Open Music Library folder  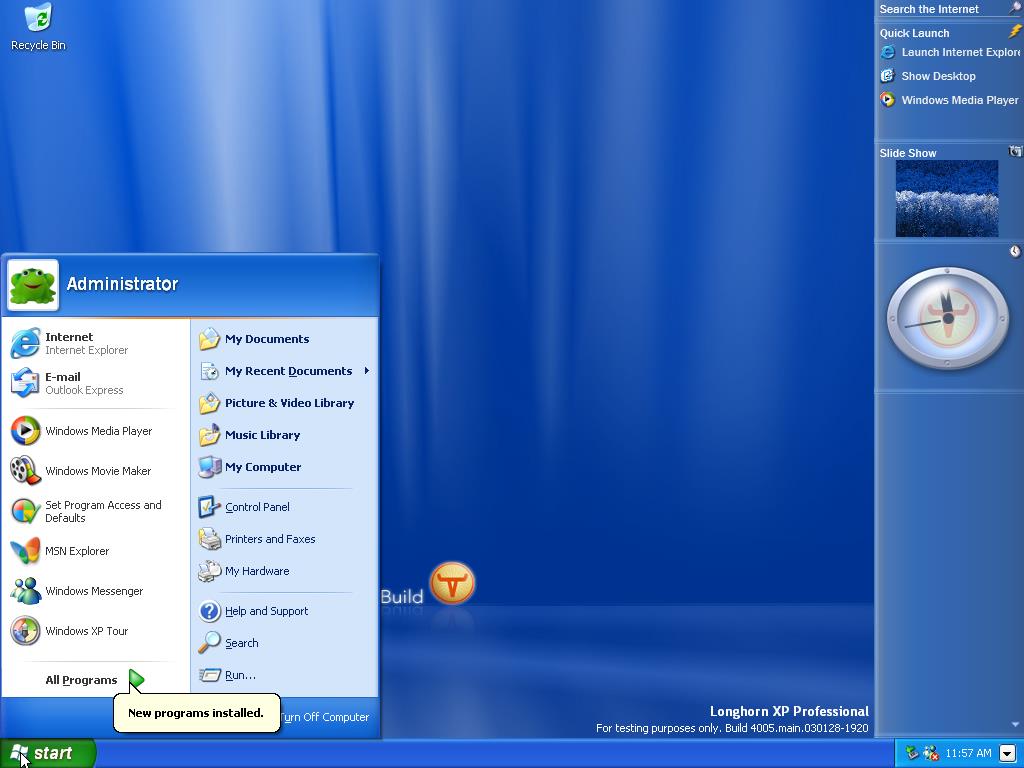click(285, 435)
